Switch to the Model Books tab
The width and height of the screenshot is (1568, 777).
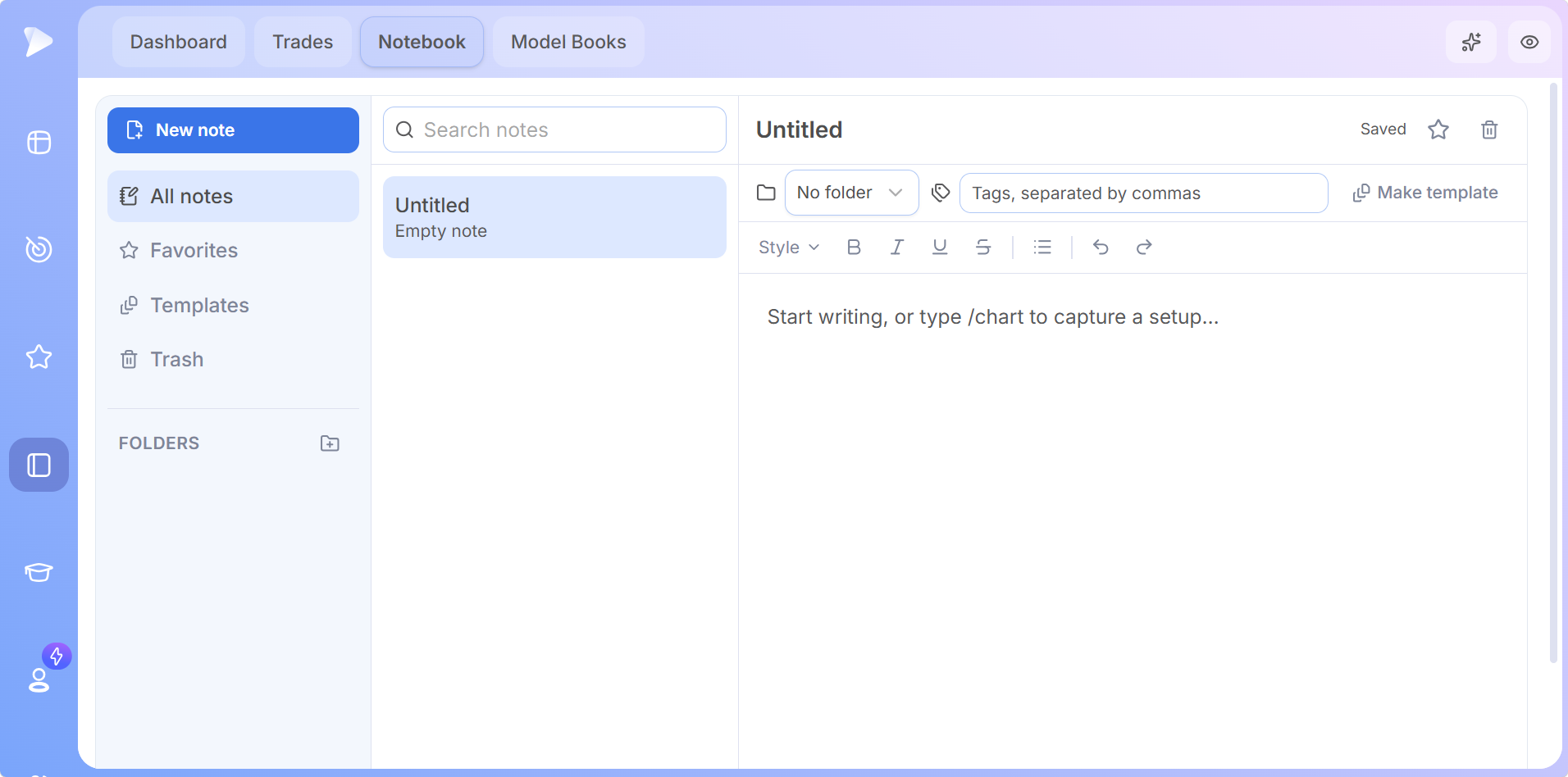pyautogui.click(x=568, y=42)
